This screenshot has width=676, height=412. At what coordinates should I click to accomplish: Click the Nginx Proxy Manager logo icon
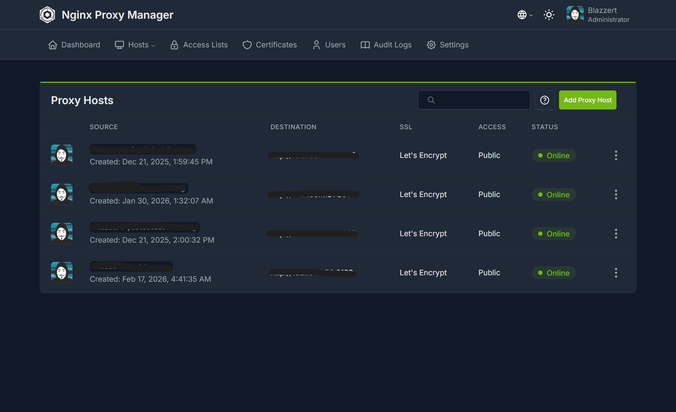(x=47, y=15)
